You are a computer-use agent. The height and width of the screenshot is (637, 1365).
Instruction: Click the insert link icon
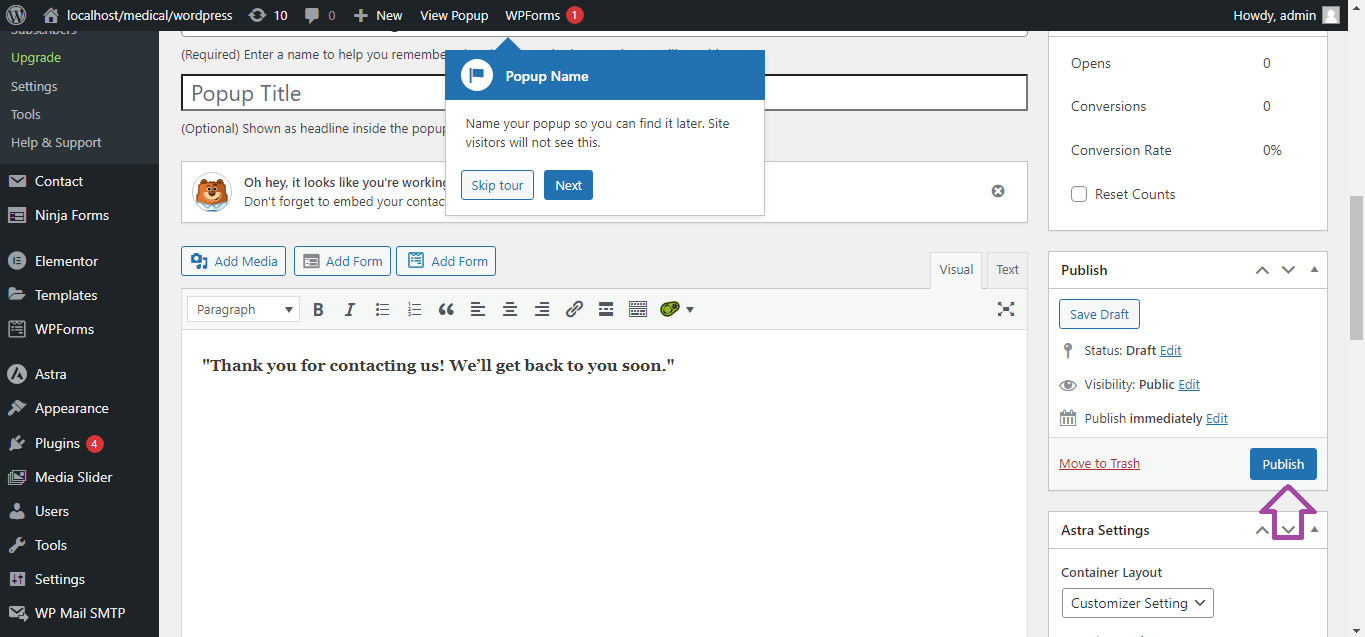pos(574,310)
